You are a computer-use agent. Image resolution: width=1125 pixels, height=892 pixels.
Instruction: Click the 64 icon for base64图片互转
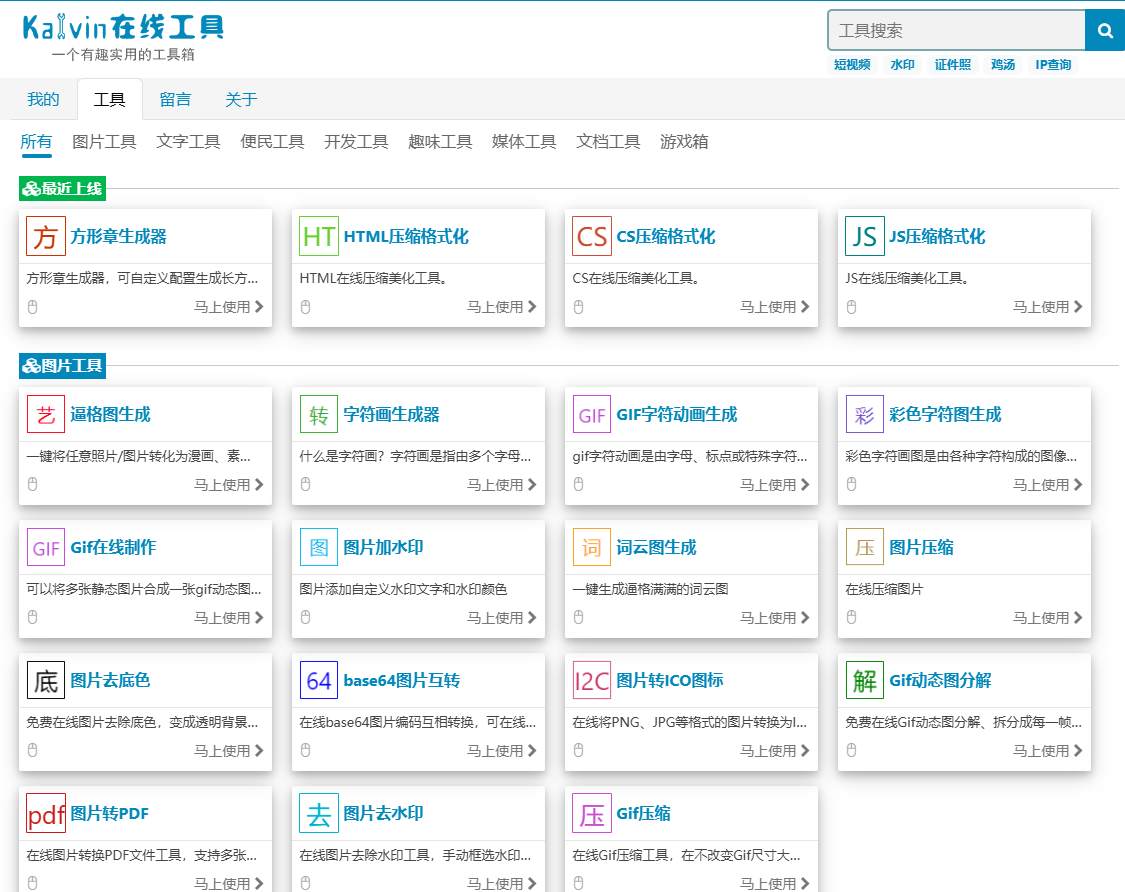point(318,680)
